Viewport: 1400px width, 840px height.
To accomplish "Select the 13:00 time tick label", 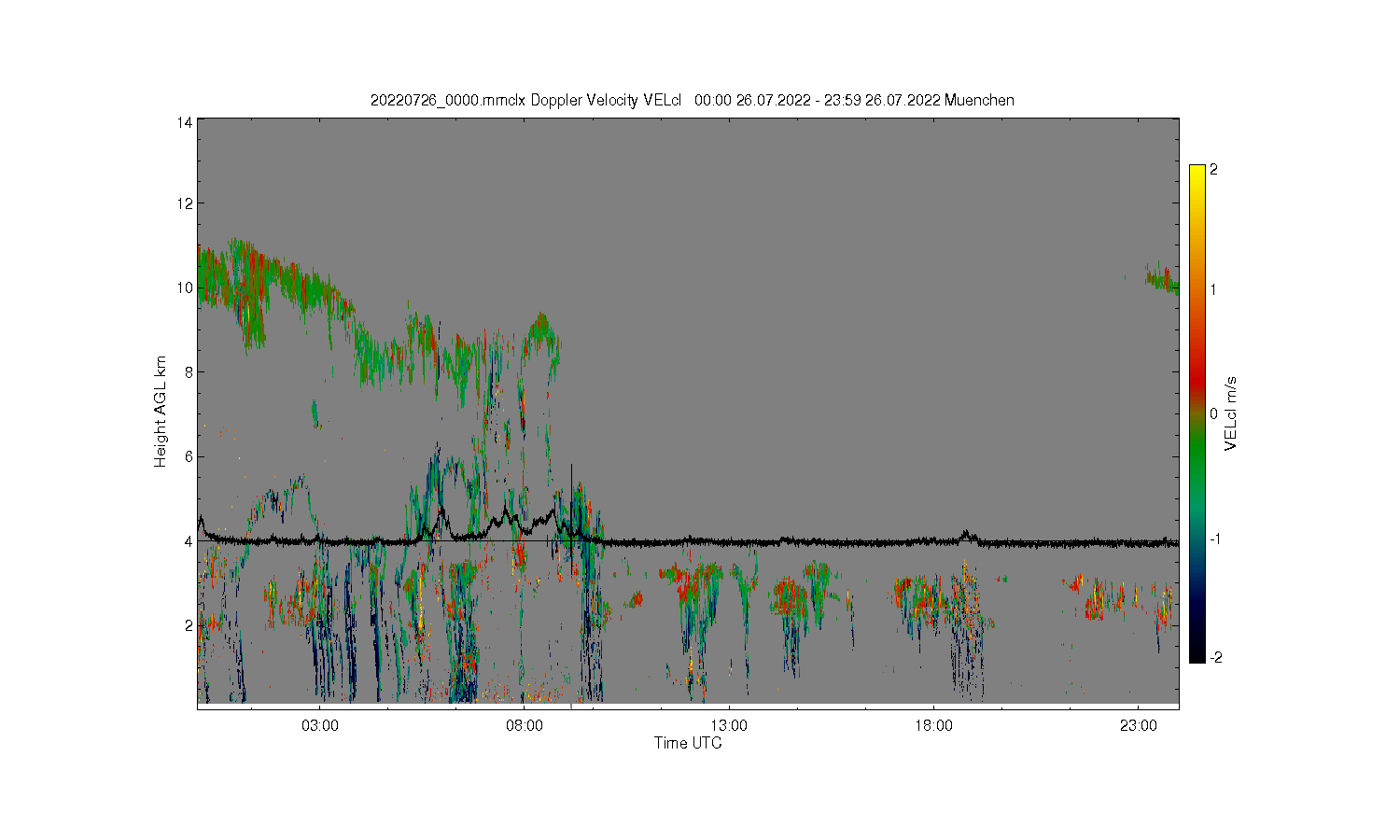I will pos(729,725).
